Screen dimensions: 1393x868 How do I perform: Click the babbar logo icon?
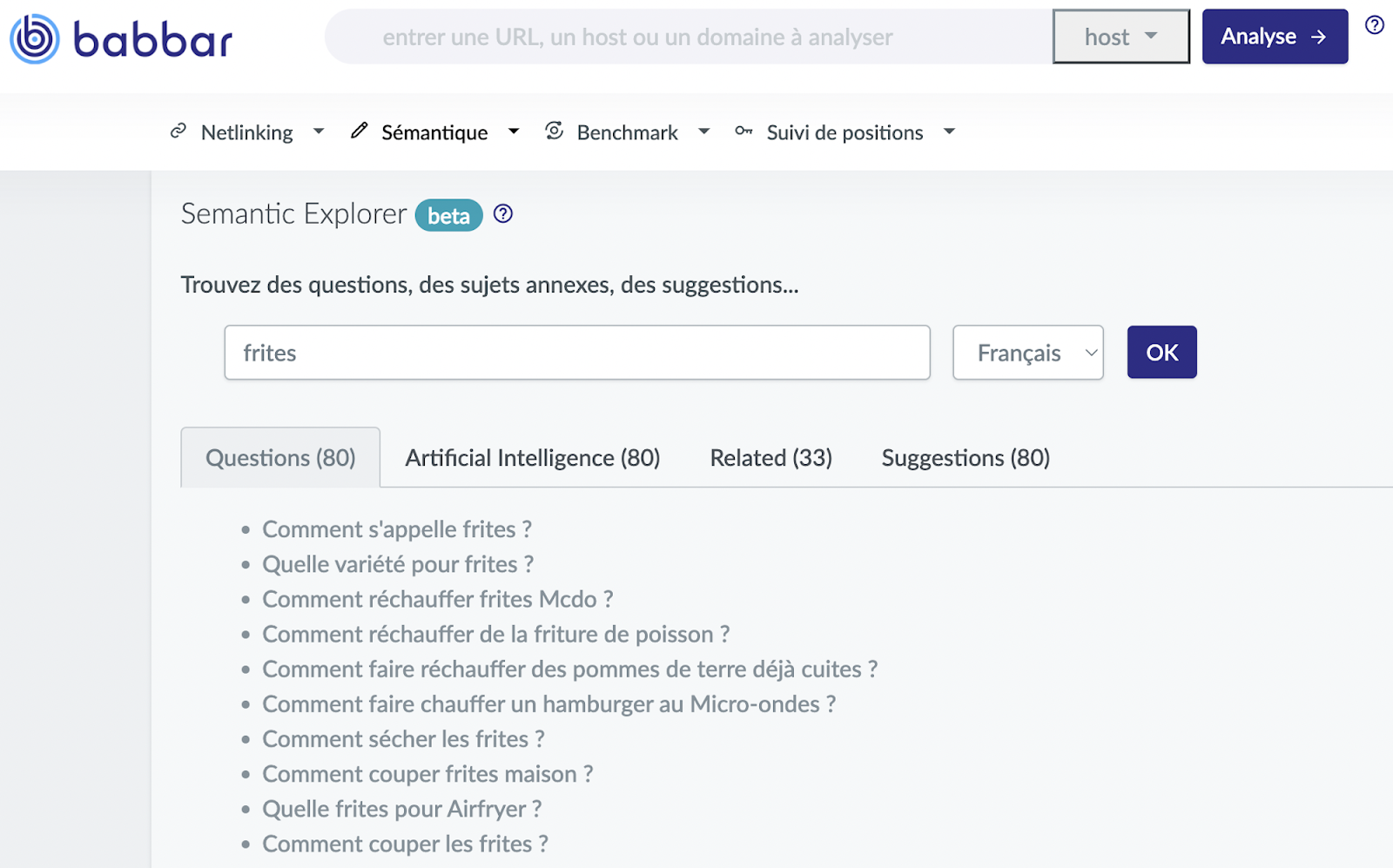35,39
